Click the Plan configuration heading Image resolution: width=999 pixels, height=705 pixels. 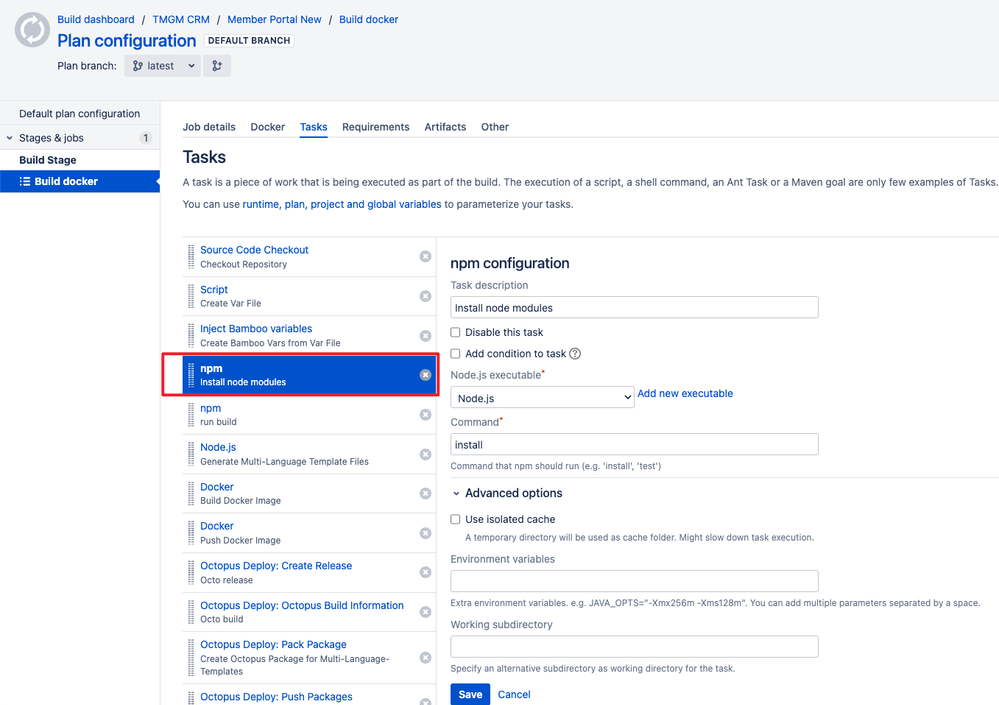coord(127,41)
